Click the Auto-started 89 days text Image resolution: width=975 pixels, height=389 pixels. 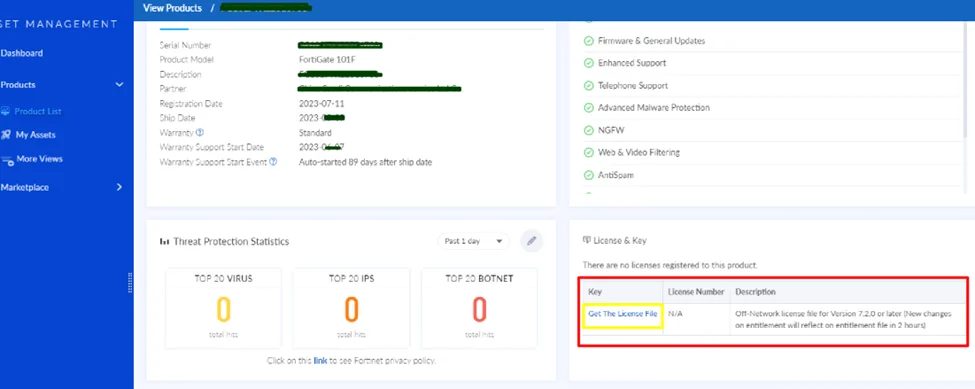point(366,162)
